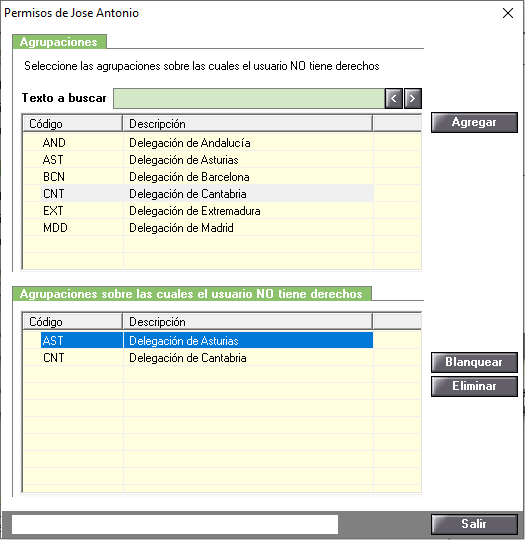
Task: Select CNT code in lower table
Action: click(53, 358)
